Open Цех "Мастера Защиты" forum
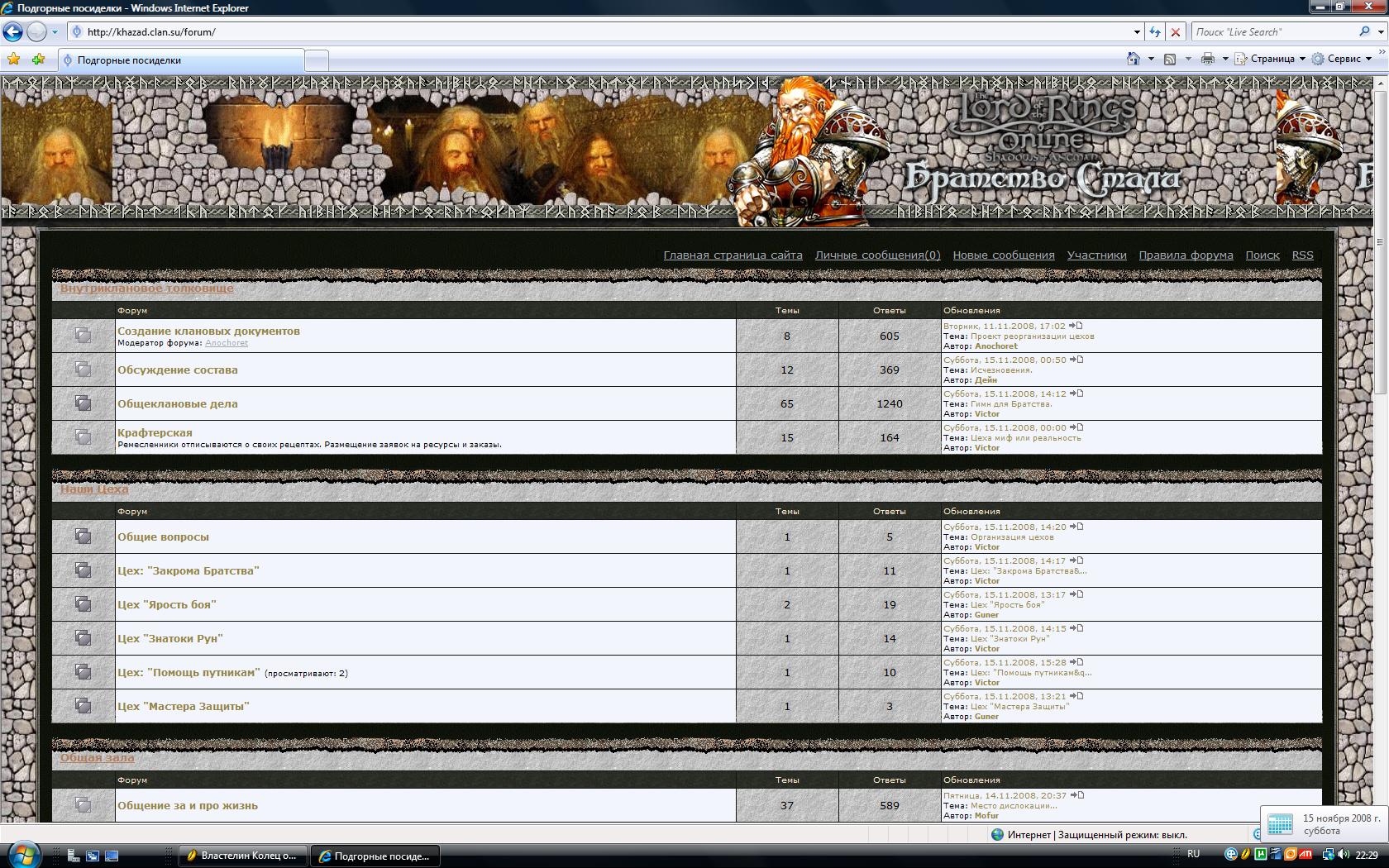This screenshot has height=868, width=1389. (184, 706)
